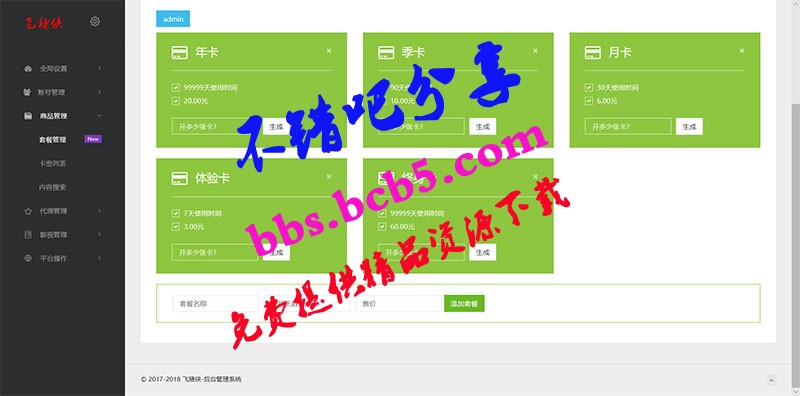
Task: Close the 年卡 package card
Action: 329,51
